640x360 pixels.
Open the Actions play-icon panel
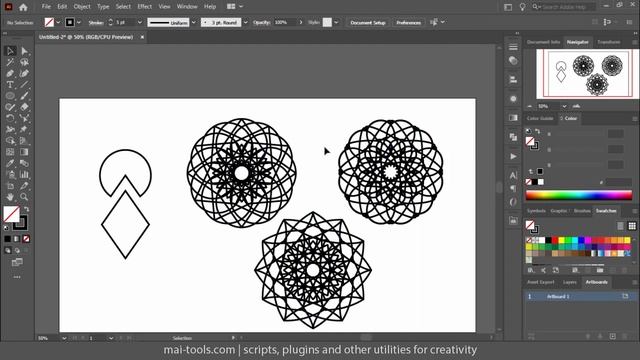(x=513, y=156)
